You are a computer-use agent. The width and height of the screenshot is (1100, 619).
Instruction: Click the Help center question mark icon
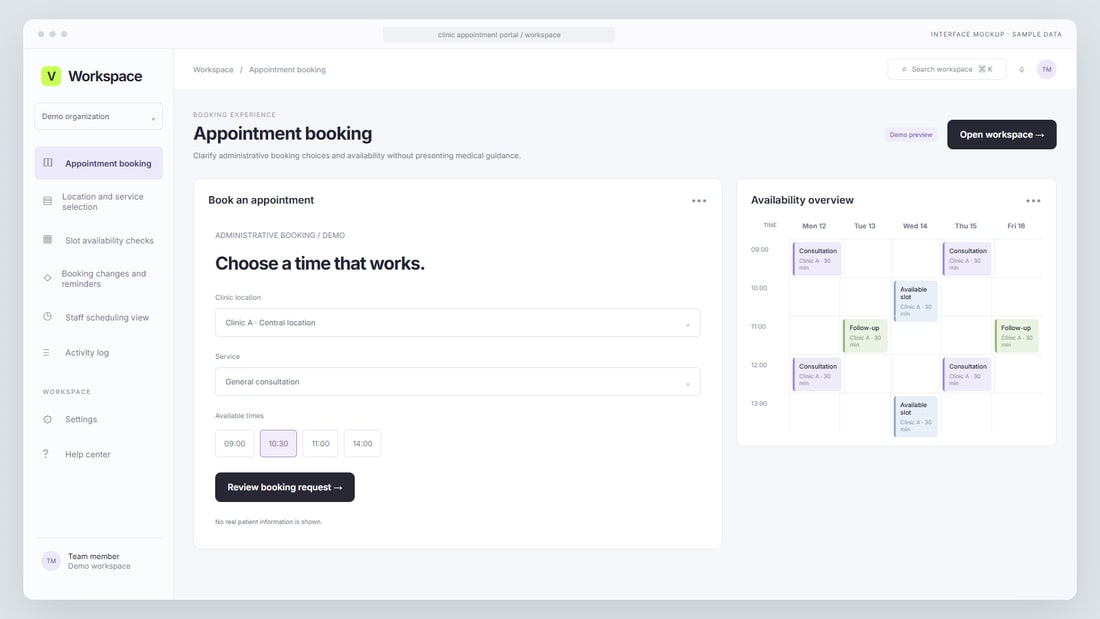click(46, 454)
